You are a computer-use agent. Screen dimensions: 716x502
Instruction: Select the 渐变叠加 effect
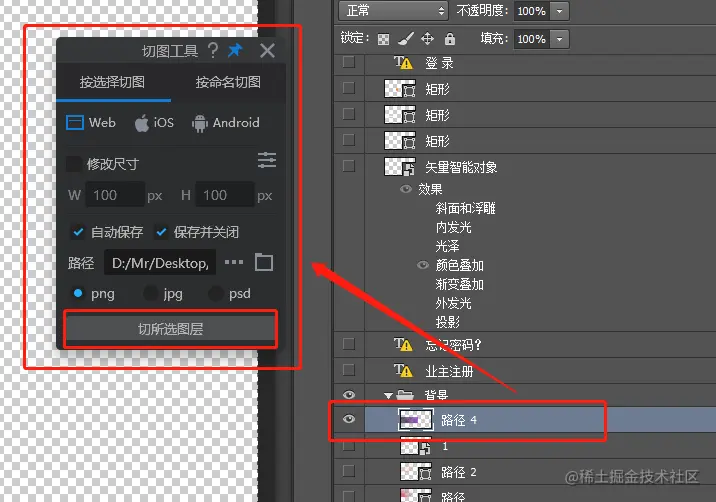(459, 284)
